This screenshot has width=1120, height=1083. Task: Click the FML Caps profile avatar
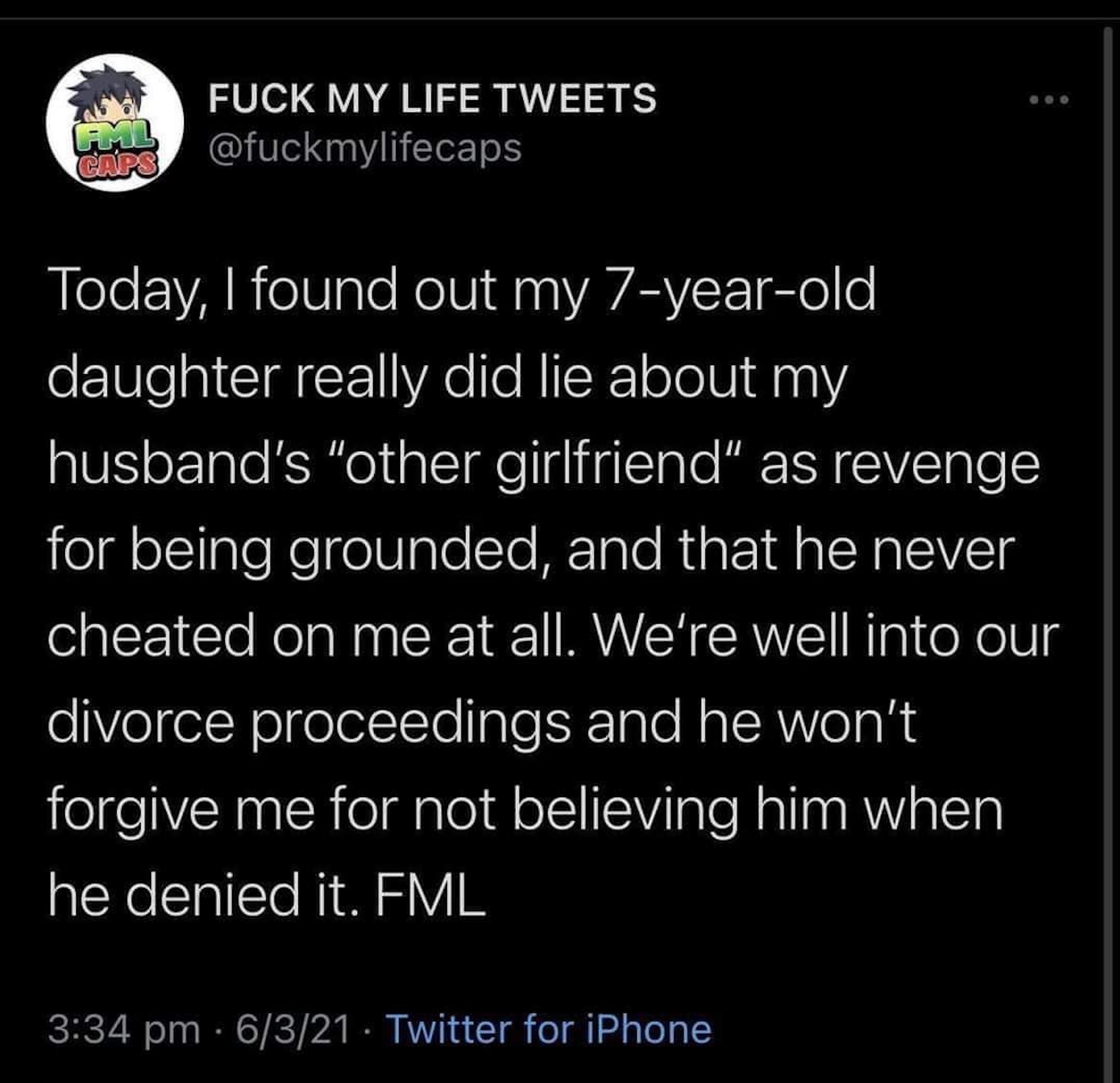tap(115, 122)
